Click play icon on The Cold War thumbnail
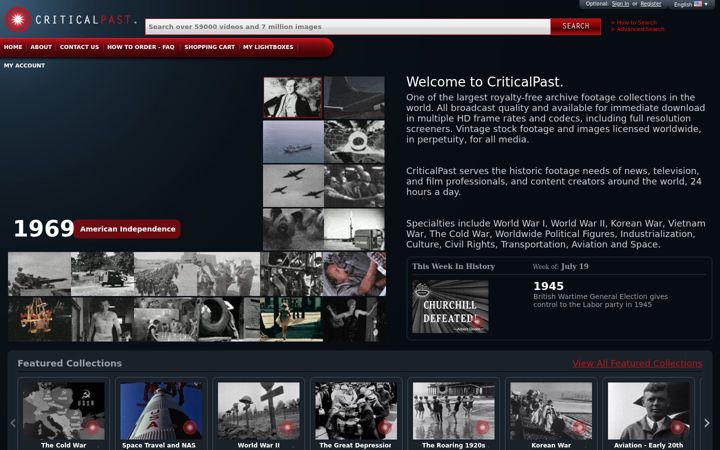This screenshot has height=450, width=720. (x=92, y=428)
